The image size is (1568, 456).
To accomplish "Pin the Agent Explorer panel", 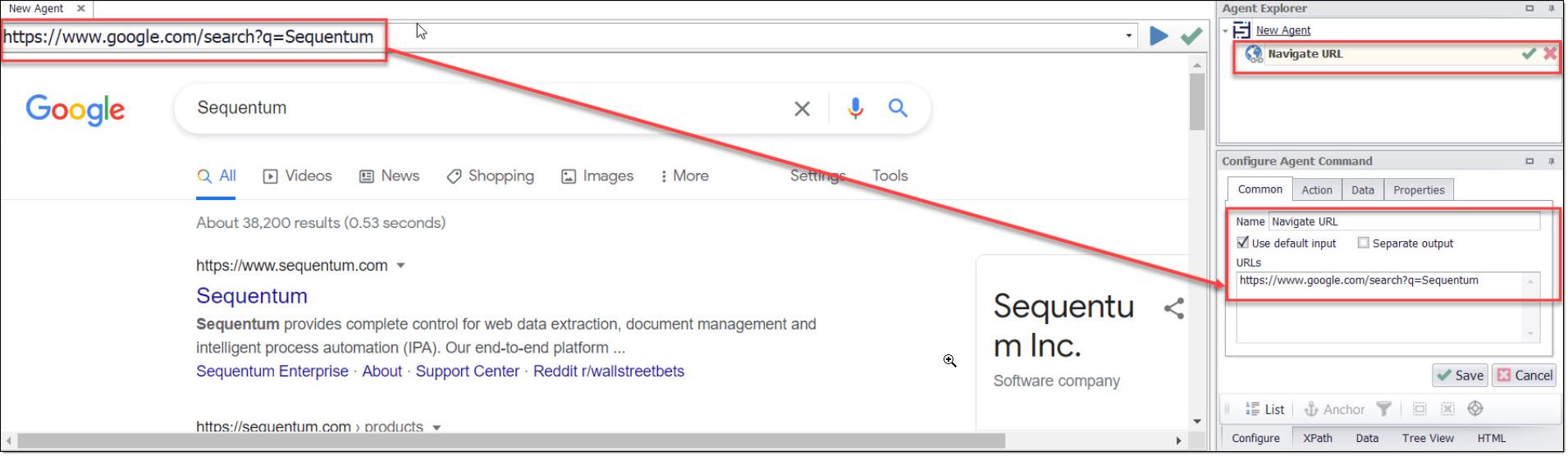I will click(1551, 8).
